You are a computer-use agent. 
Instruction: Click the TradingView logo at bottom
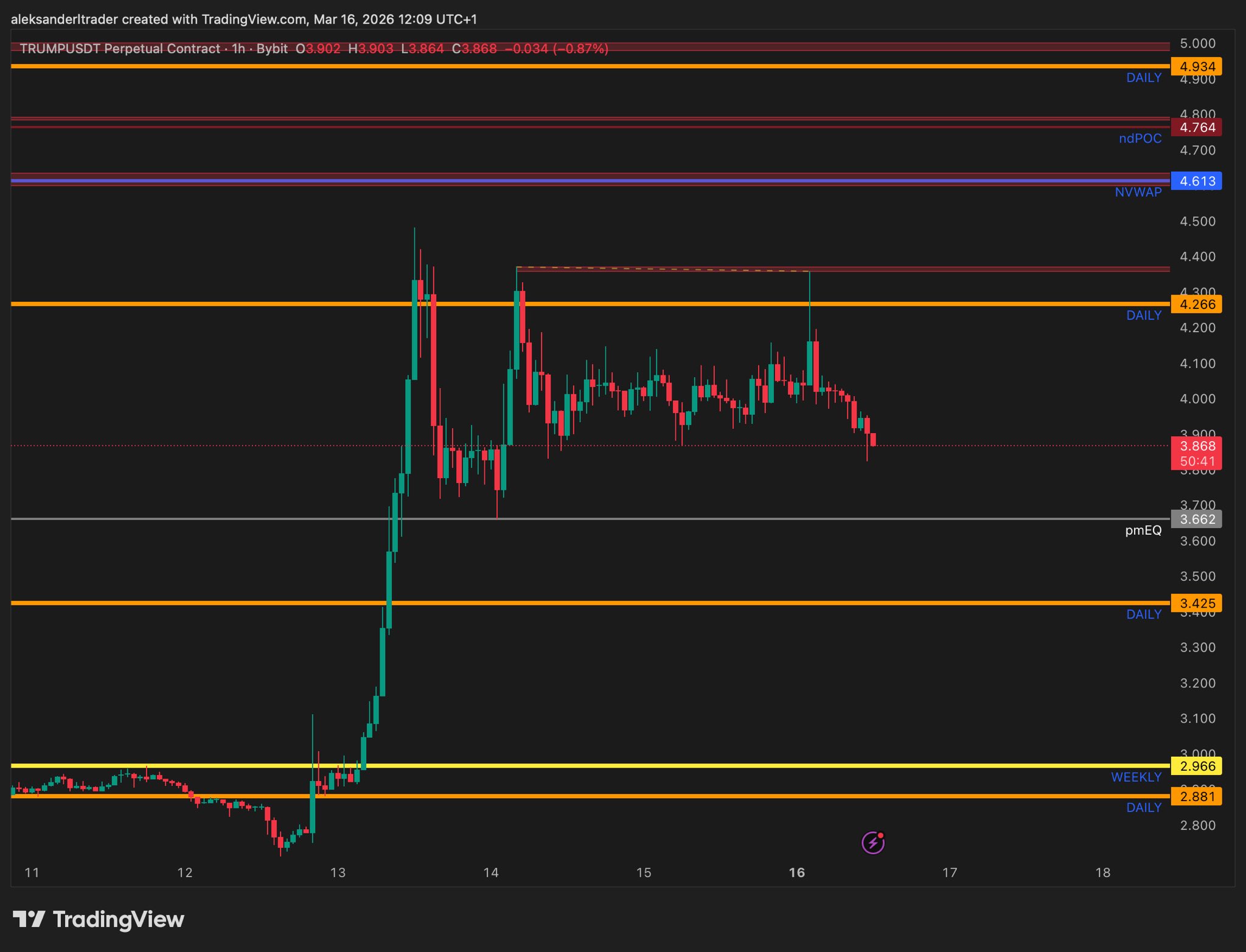coord(99,919)
